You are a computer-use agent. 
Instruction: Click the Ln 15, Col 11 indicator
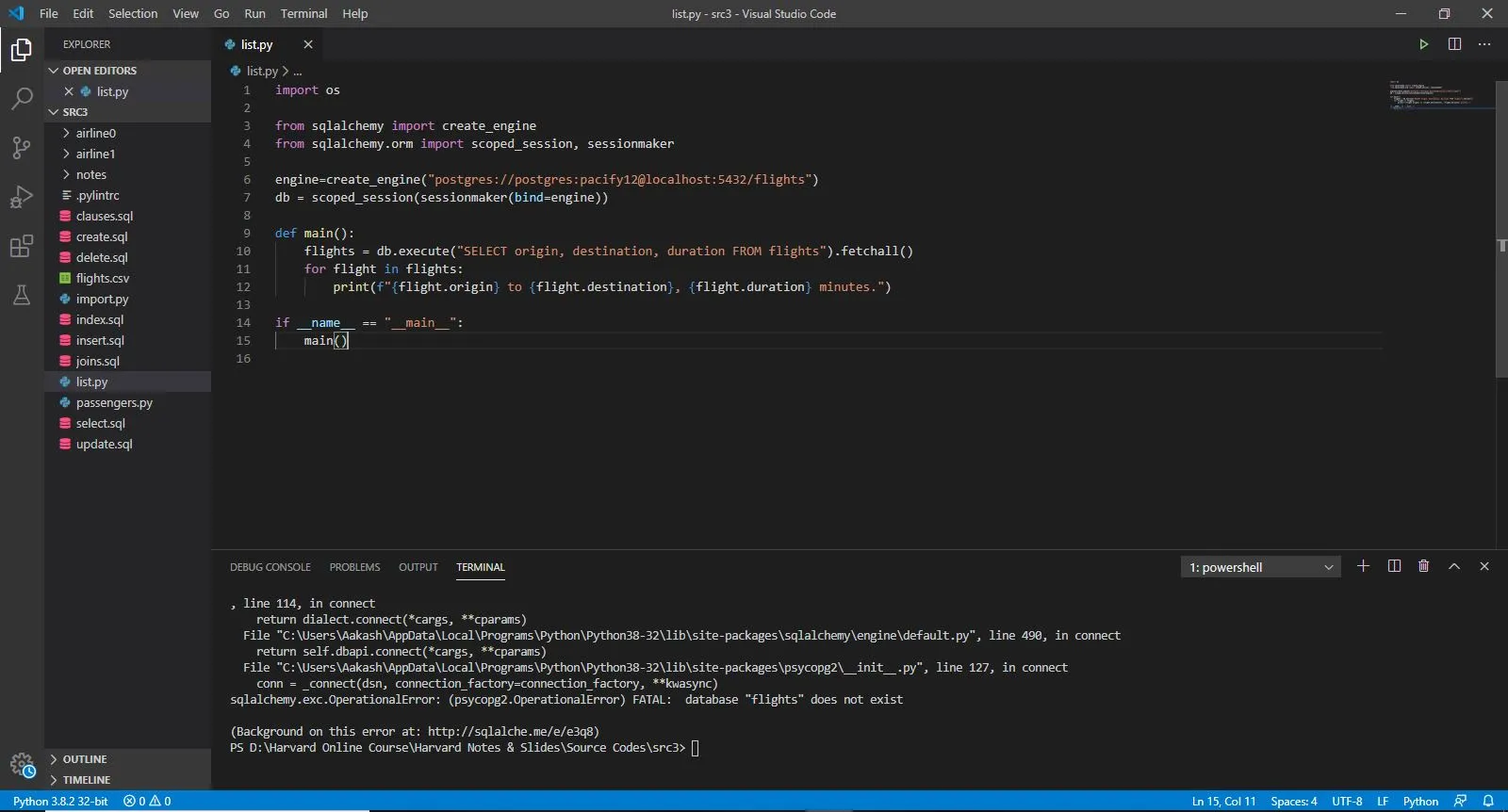click(x=1223, y=802)
